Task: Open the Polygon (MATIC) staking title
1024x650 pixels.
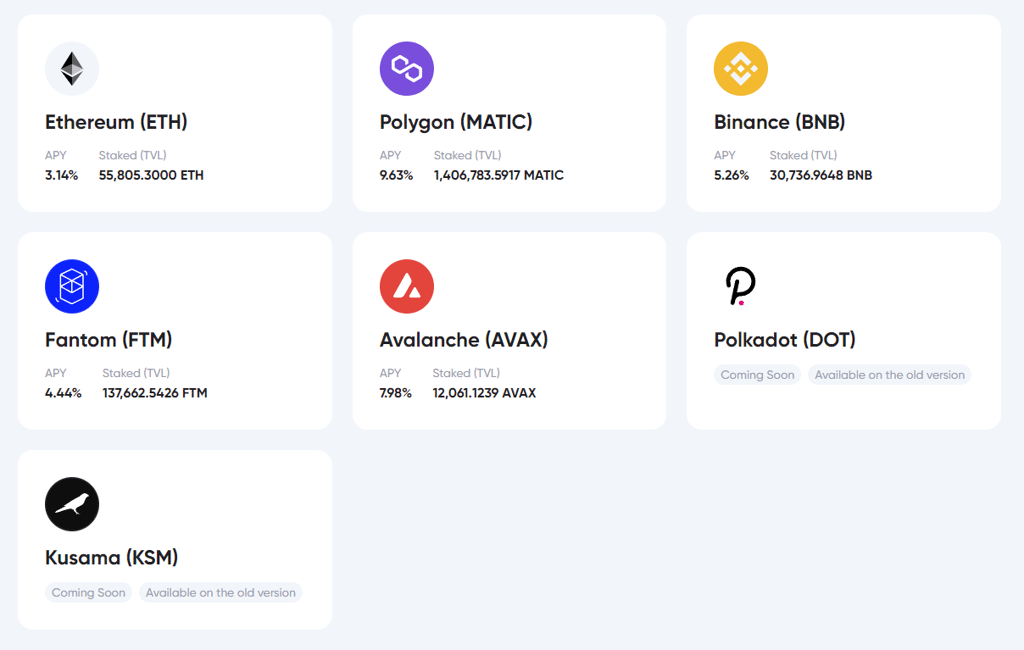Action: [x=456, y=122]
